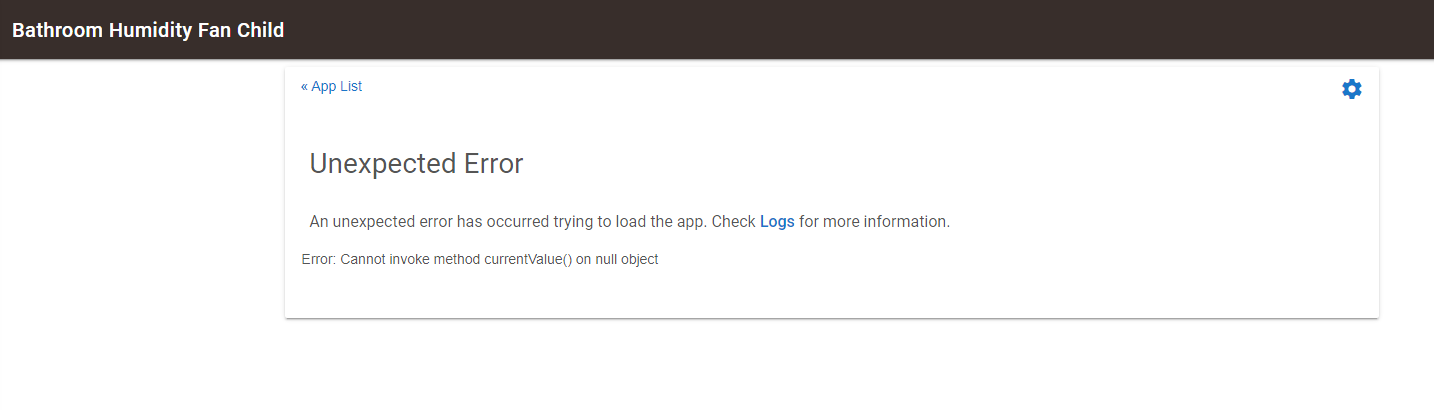
Task: Click 'for more information.' after the Logs link
Action: [874, 221]
